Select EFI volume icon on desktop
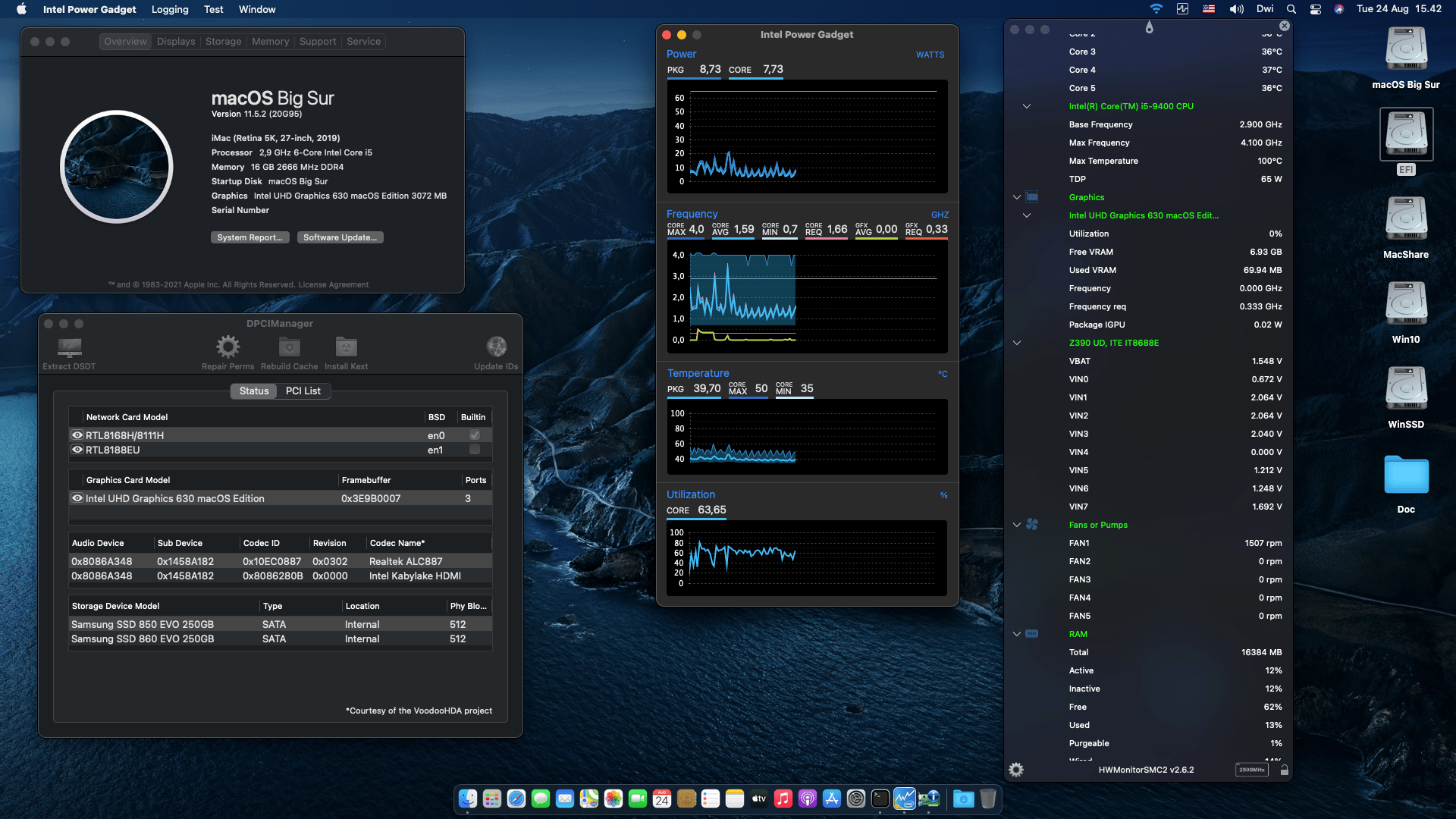Screen dimensions: 1456x819 1406,134
